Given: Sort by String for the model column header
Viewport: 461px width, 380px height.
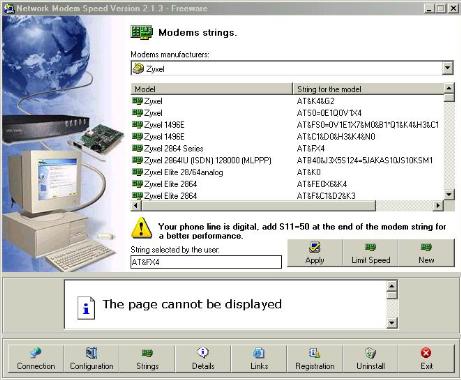Looking at the screenshot, I should point(369,89).
